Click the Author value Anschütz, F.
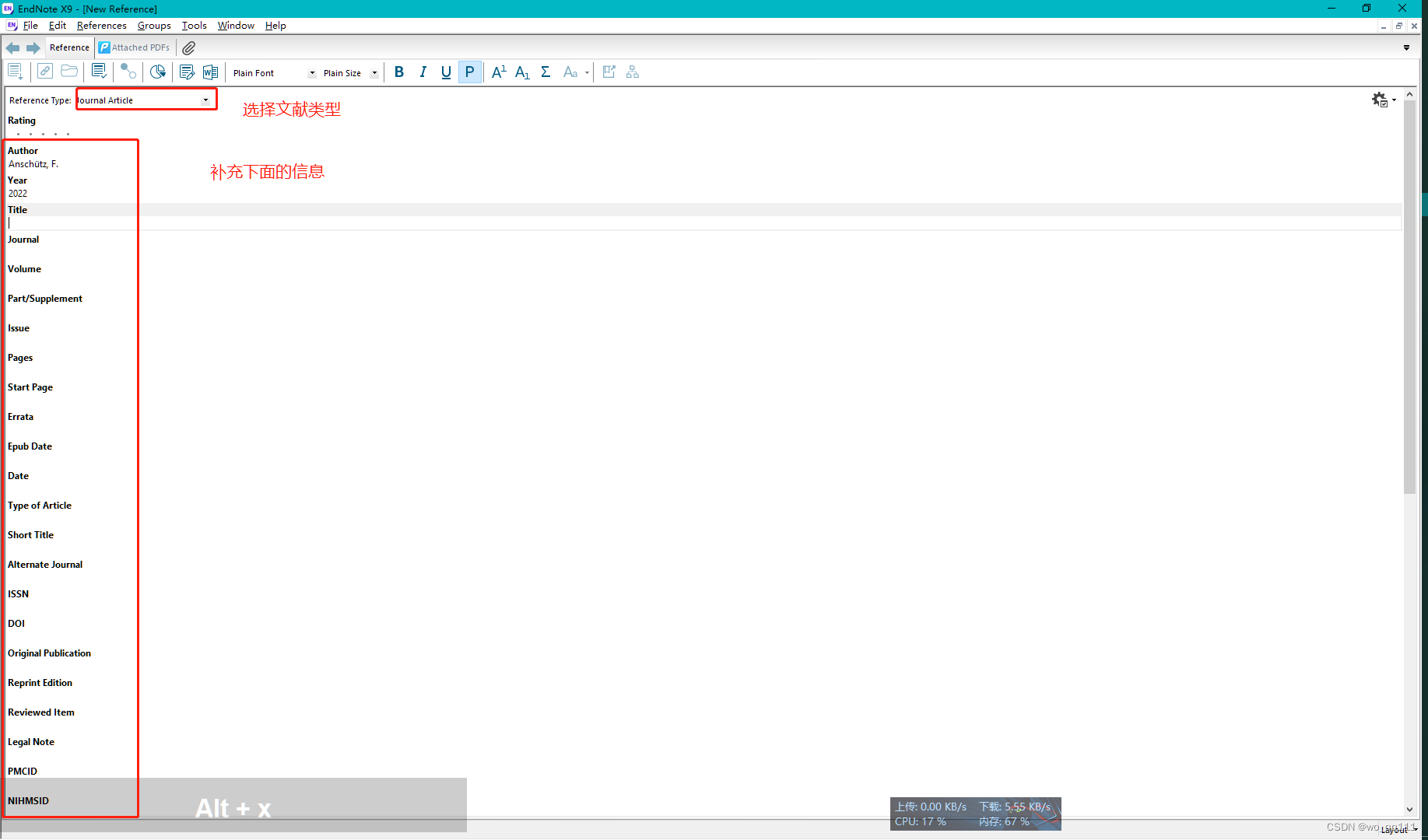Viewport: 1428px width, 840px height. pyautogui.click(x=33, y=164)
